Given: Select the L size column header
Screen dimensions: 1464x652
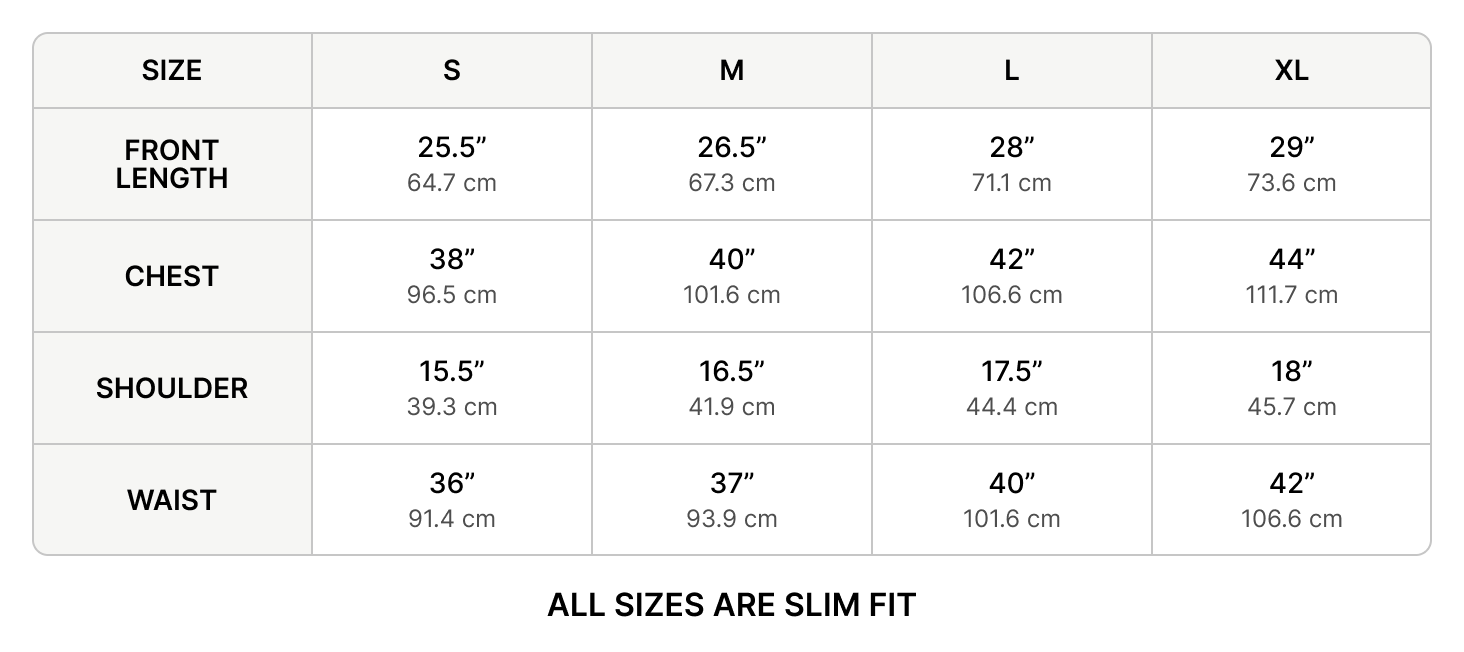Looking at the screenshot, I should pos(1012,70).
